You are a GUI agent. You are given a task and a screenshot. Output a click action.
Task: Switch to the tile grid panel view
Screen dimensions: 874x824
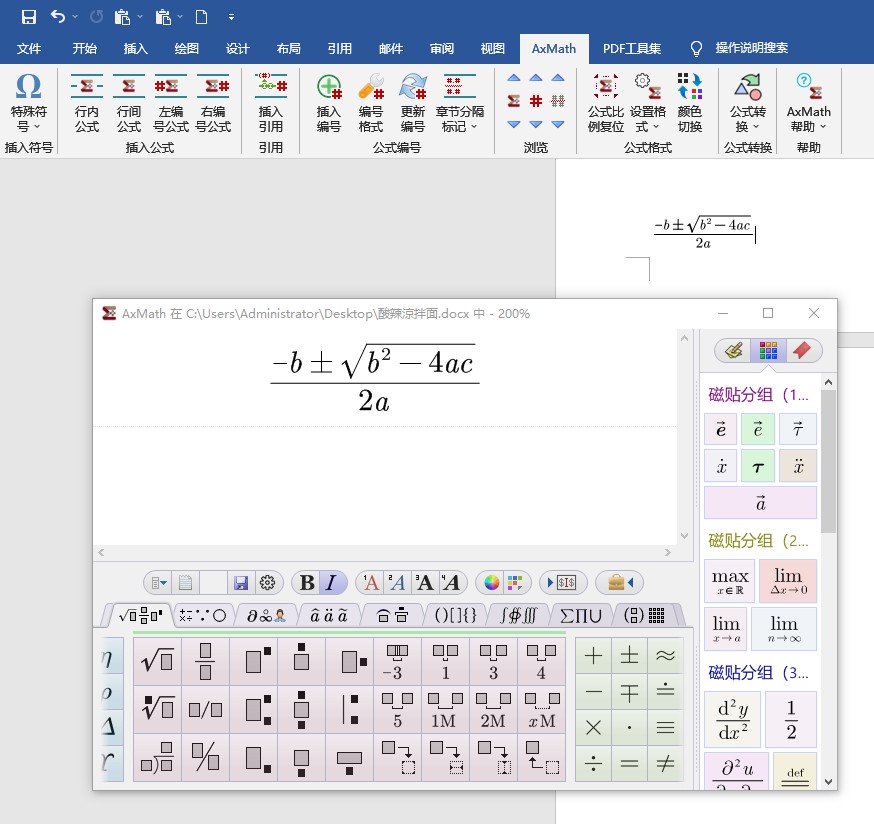click(x=768, y=351)
